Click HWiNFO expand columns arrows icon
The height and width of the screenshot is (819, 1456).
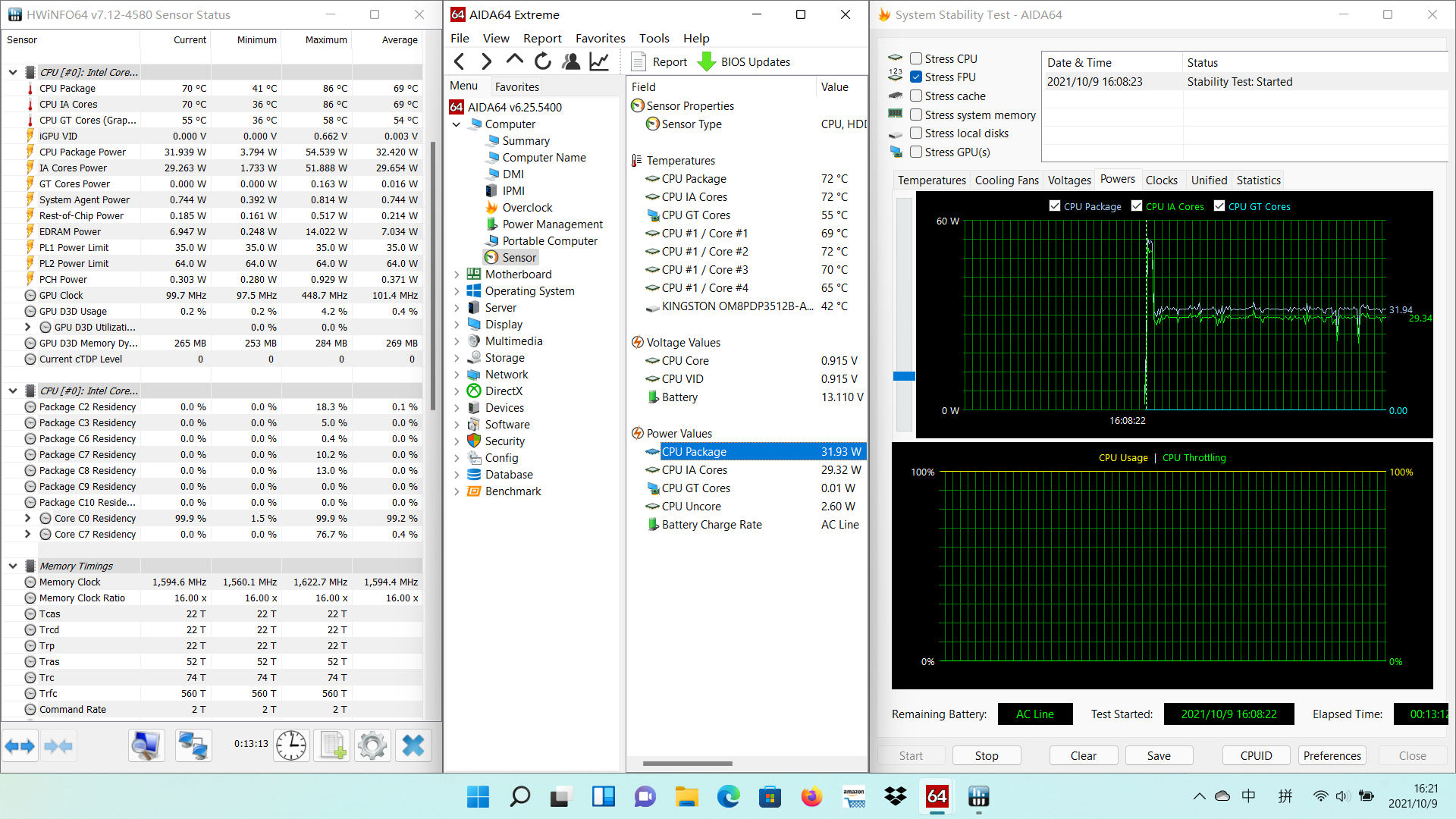click(20, 746)
